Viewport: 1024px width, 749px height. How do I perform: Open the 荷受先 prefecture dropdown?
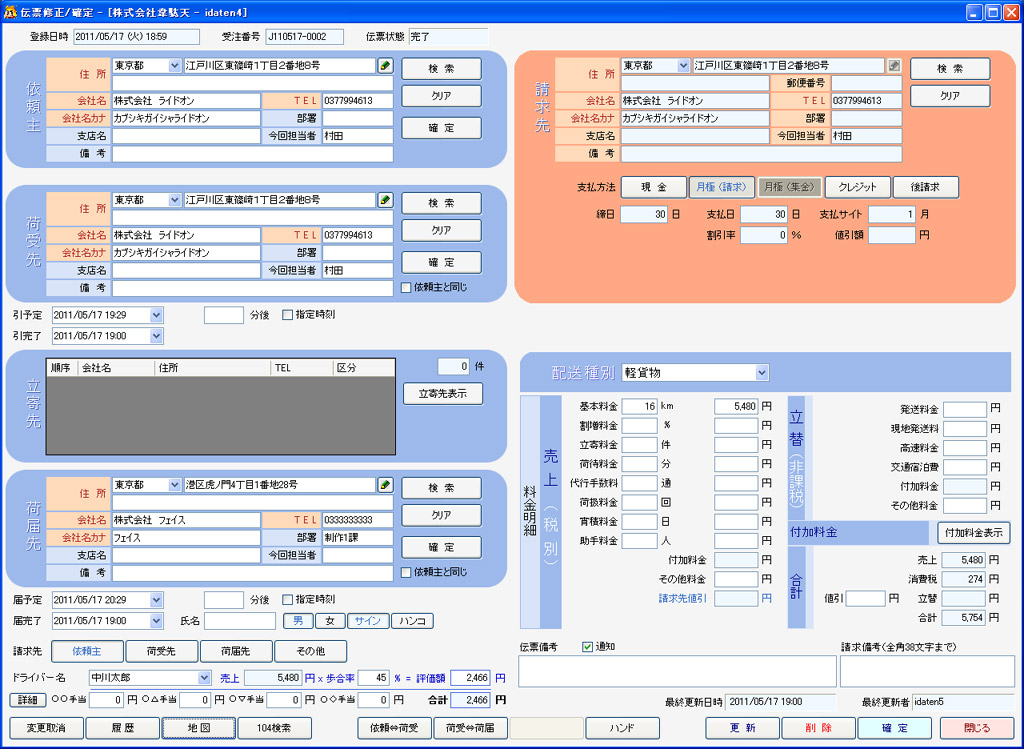pyautogui.click(x=174, y=200)
